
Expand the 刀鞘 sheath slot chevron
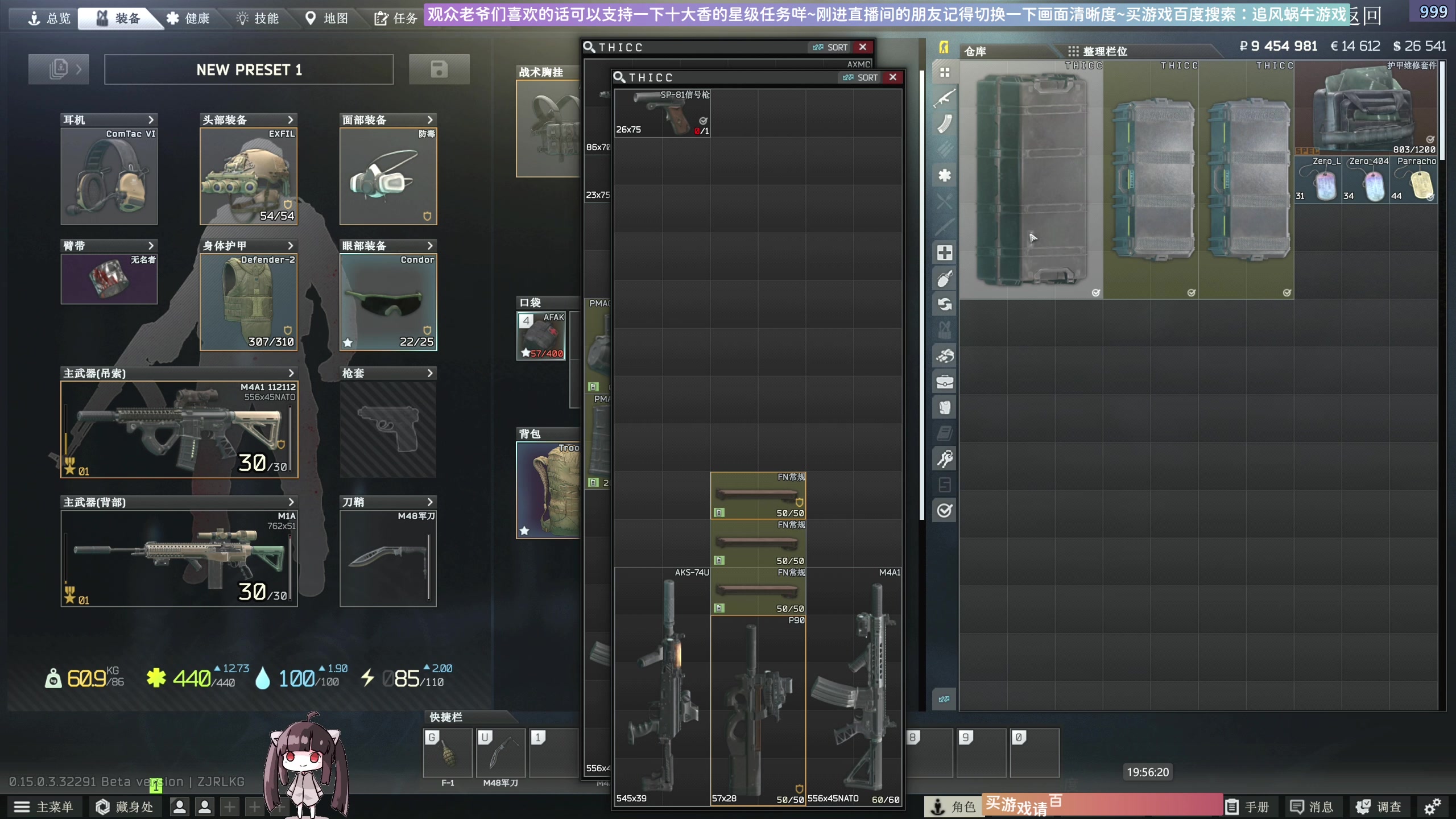point(430,502)
